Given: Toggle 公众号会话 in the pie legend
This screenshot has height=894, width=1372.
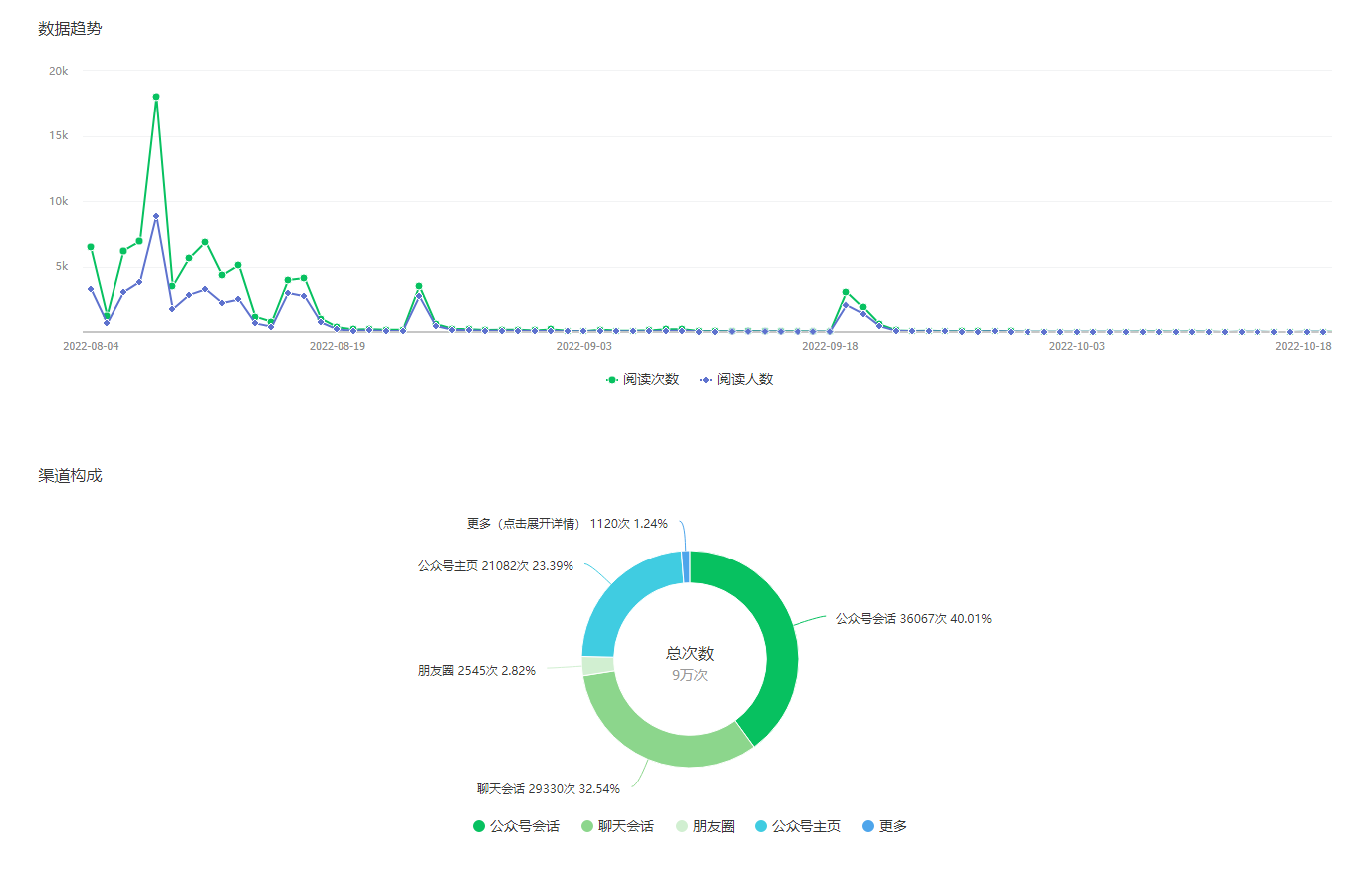Looking at the screenshot, I should tap(516, 826).
